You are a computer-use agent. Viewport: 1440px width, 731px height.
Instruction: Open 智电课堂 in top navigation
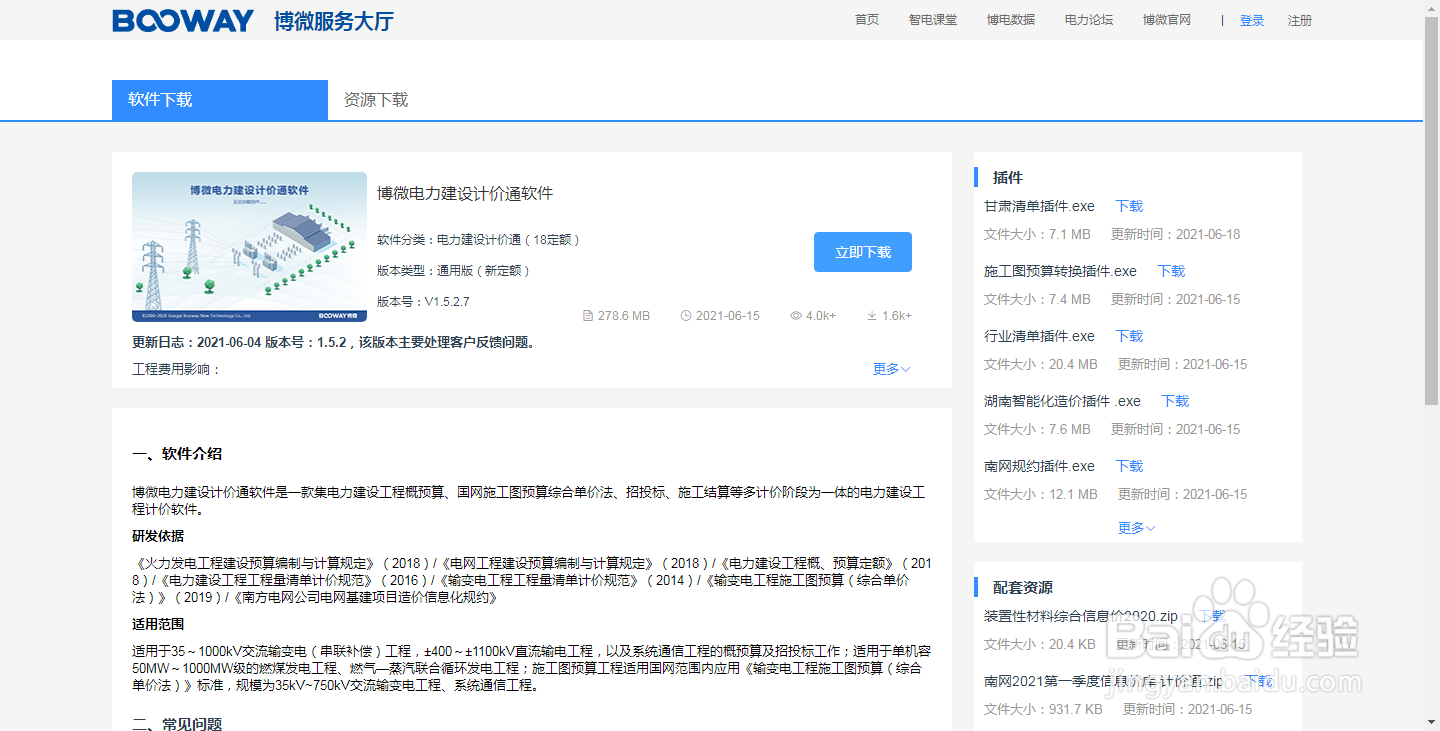(x=933, y=20)
